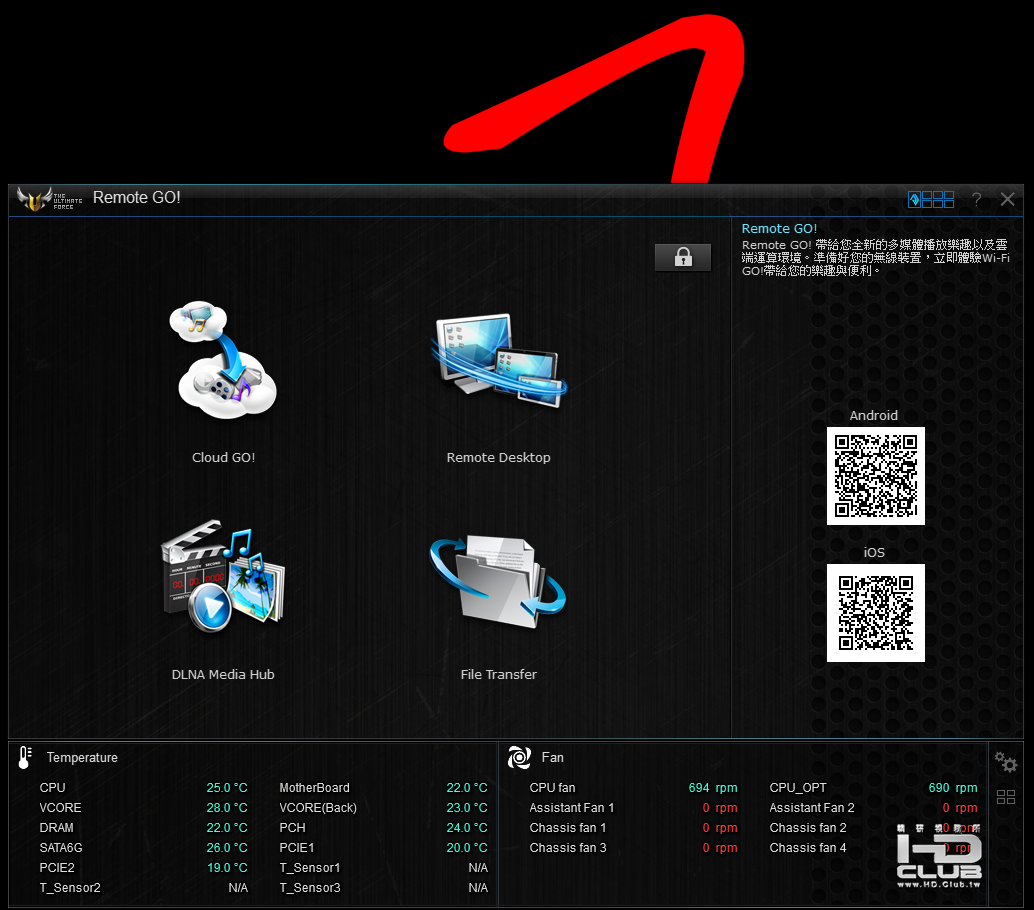Viewport: 1034px width, 910px height.
Task: Click the DRAM temperature reading
Action: click(227, 828)
